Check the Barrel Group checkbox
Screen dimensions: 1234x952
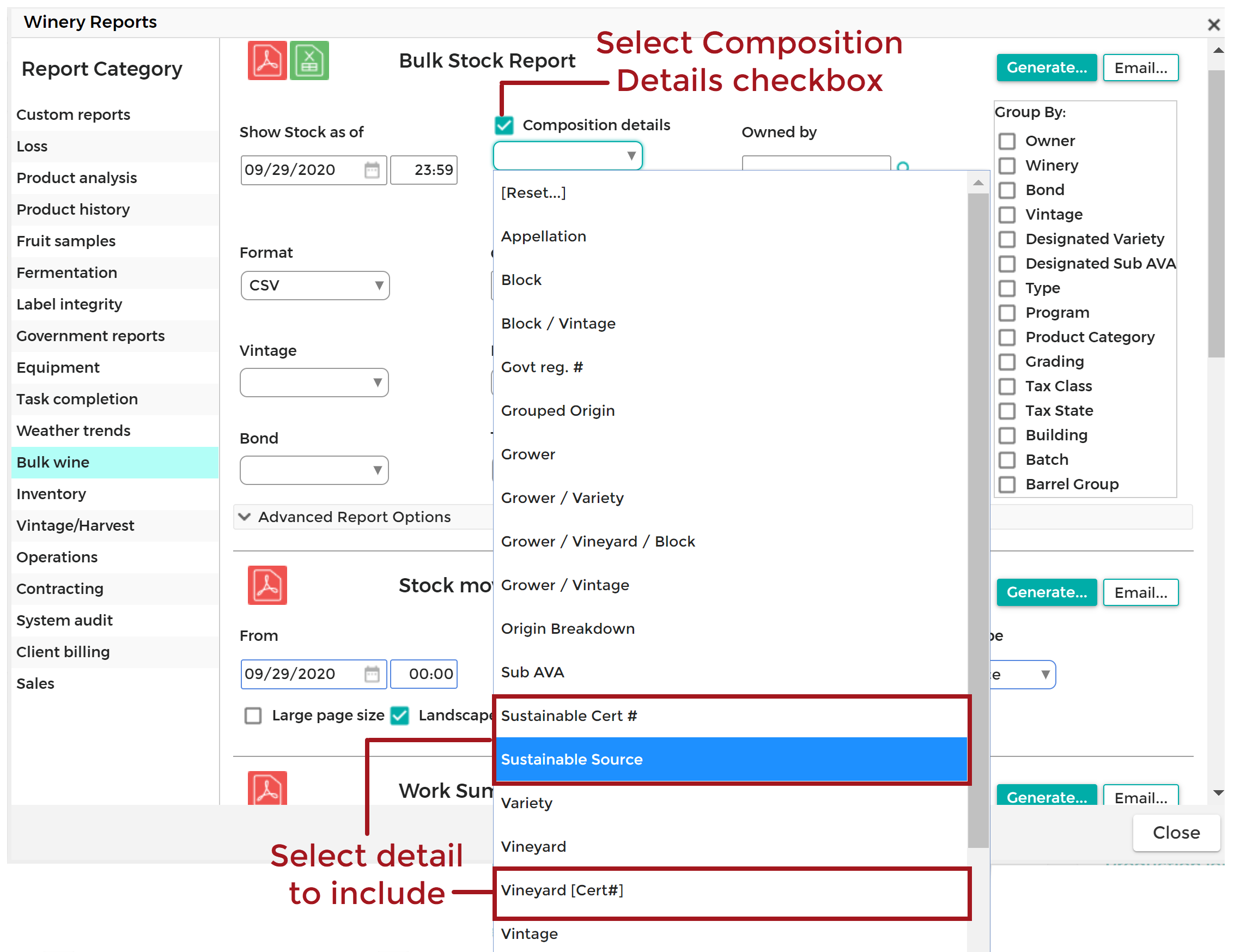tap(1007, 484)
